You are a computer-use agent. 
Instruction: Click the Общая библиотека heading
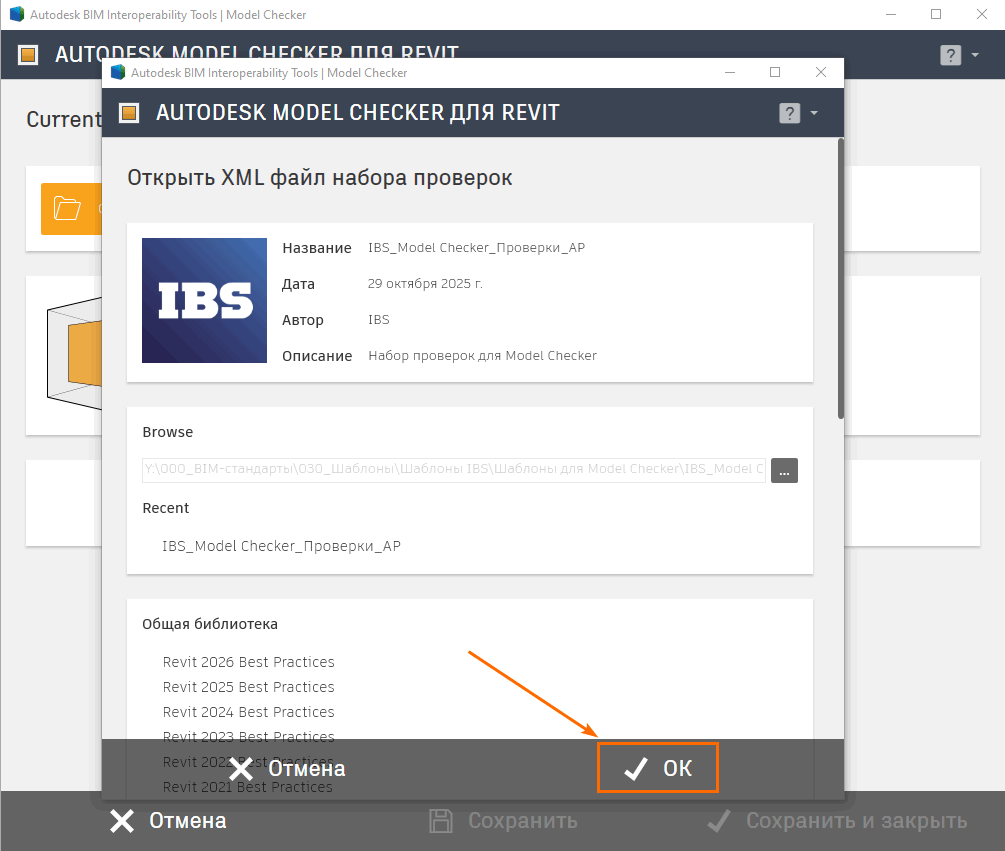click(x=210, y=624)
